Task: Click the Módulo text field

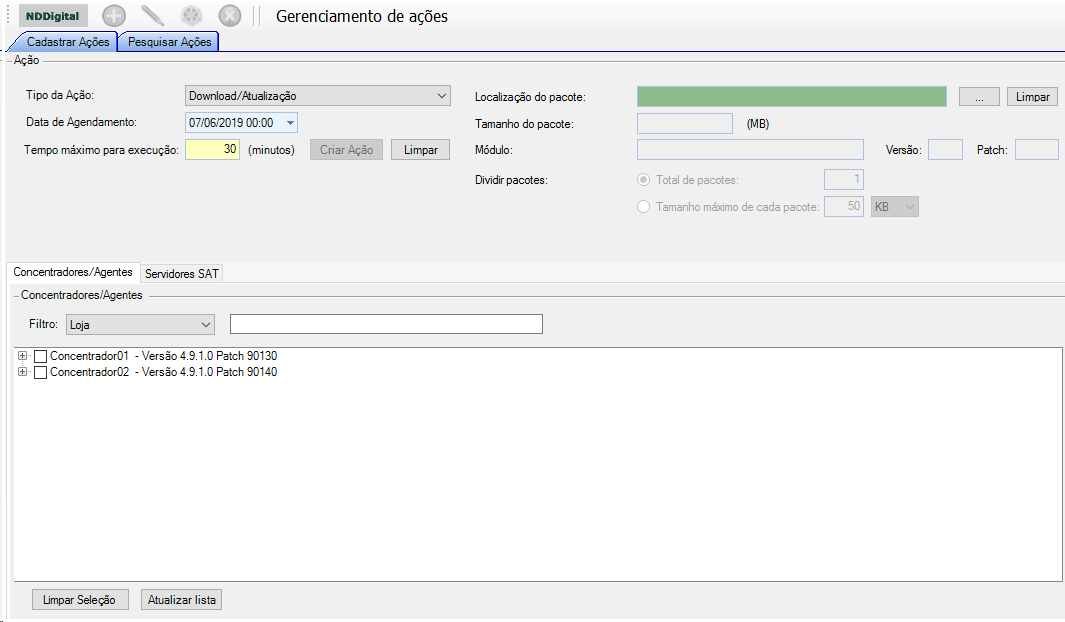Action: (x=751, y=149)
